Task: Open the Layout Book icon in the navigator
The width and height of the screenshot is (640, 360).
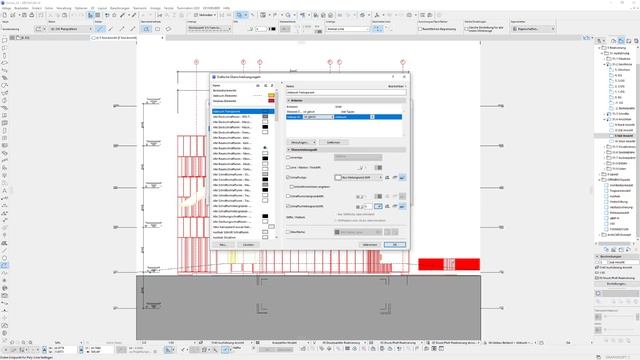Action: [629, 41]
